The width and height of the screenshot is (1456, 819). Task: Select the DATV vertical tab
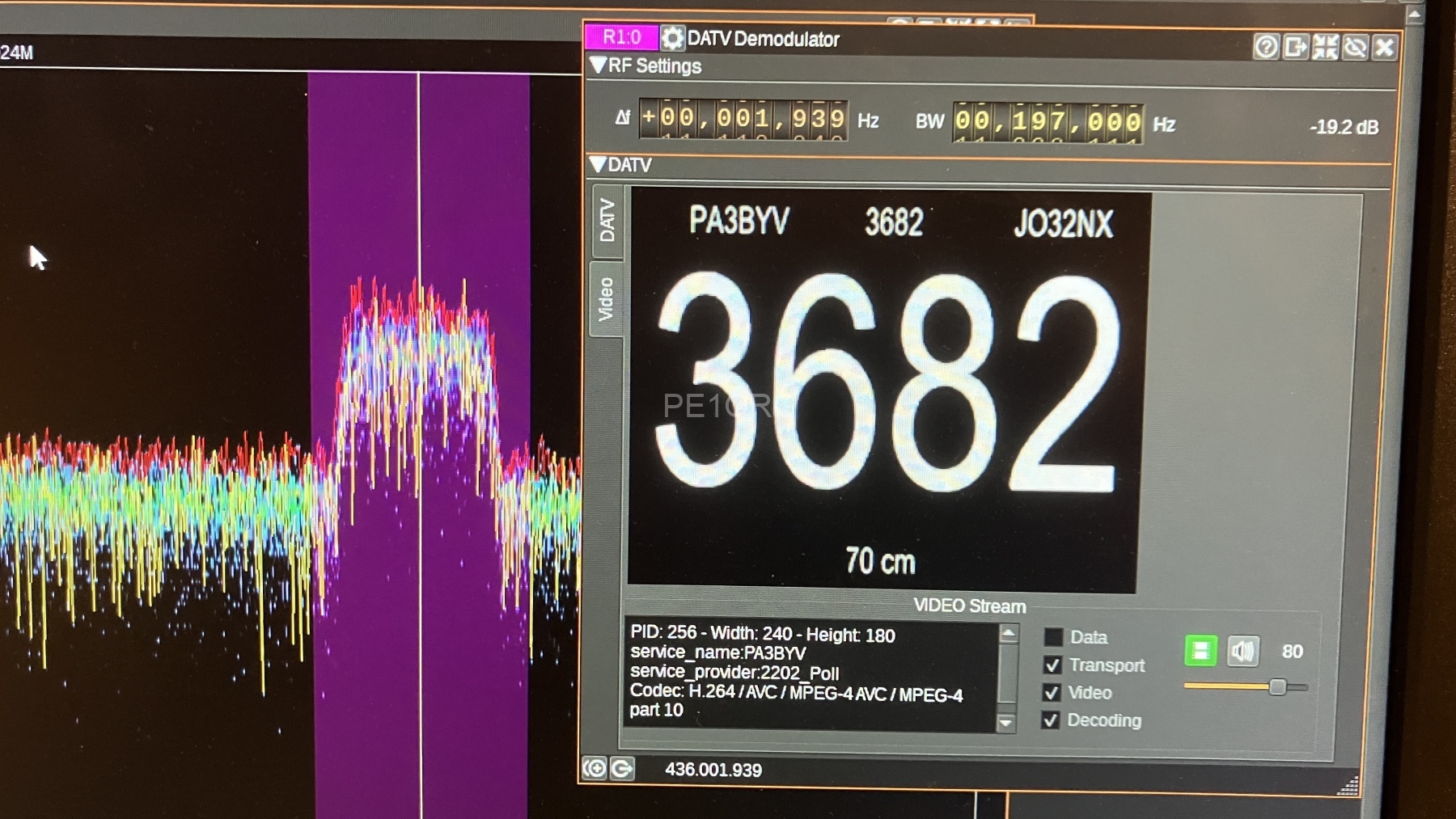click(607, 220)
